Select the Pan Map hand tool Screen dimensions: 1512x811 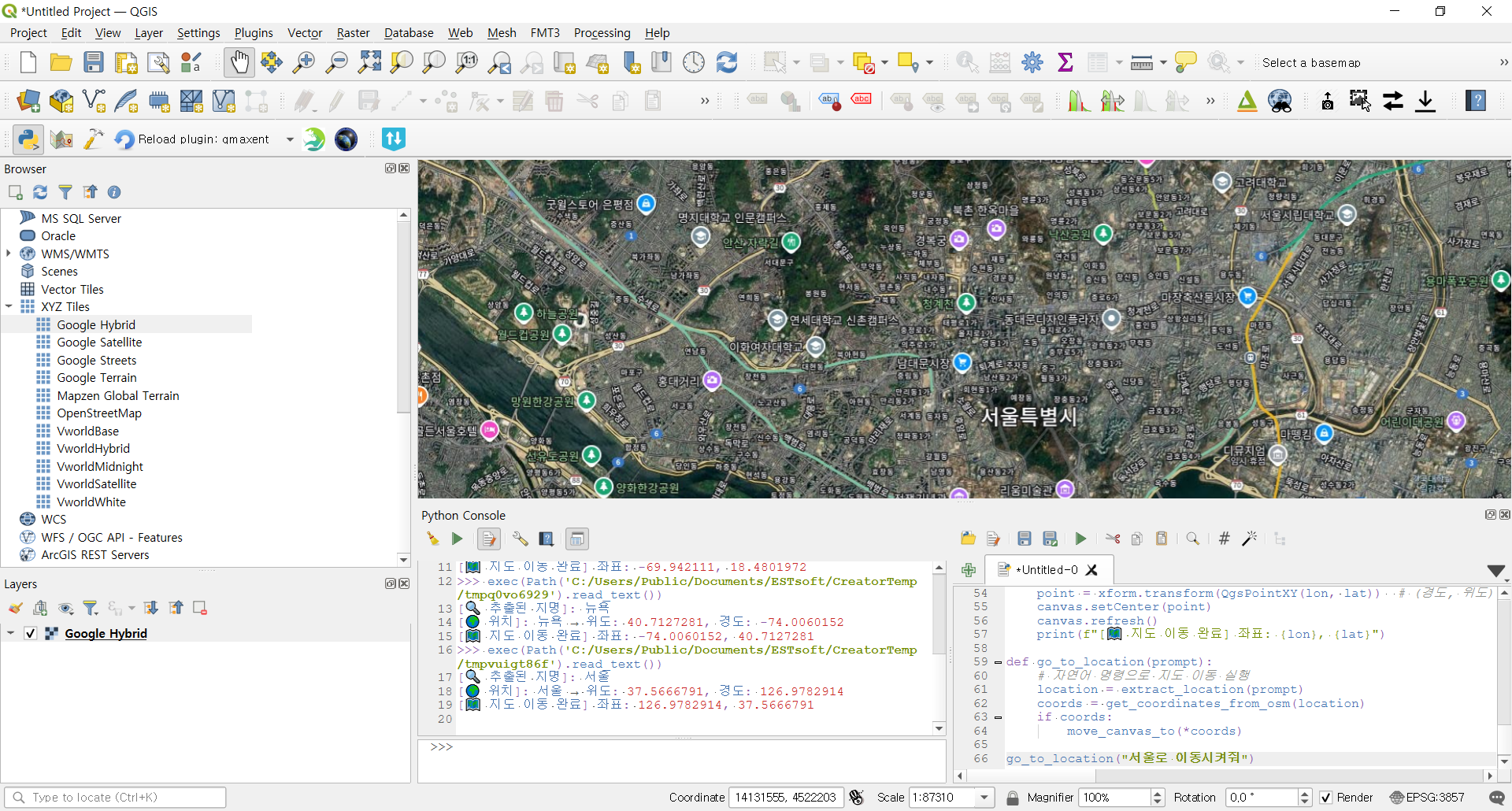(239, 62)
